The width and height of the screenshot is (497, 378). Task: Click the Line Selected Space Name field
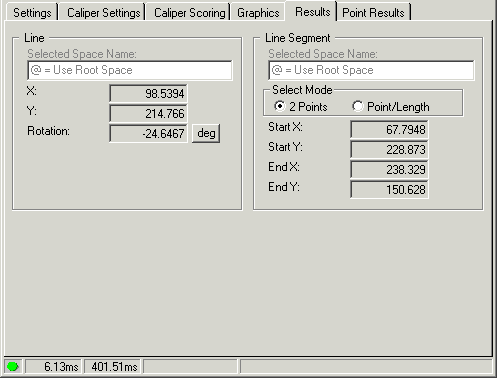click(130, 70)
